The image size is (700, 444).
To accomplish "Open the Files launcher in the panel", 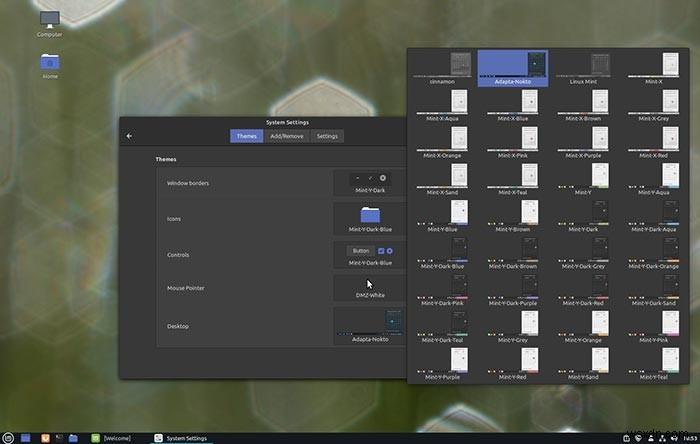I will click(73, 438).
